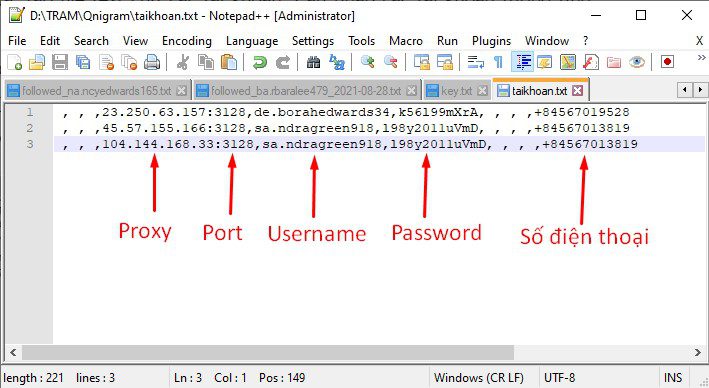Start macro recording with red record icon
Screen dimensions: 709x388
[x=667, y=62]
